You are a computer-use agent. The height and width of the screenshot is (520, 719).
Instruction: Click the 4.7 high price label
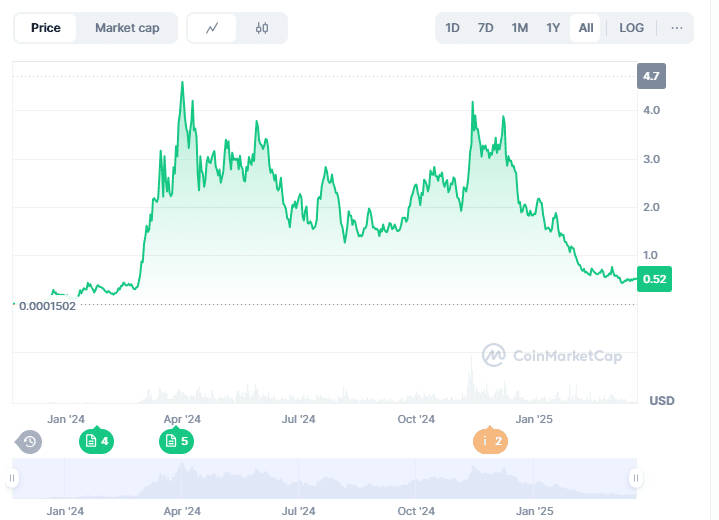[x=651, y=76]
